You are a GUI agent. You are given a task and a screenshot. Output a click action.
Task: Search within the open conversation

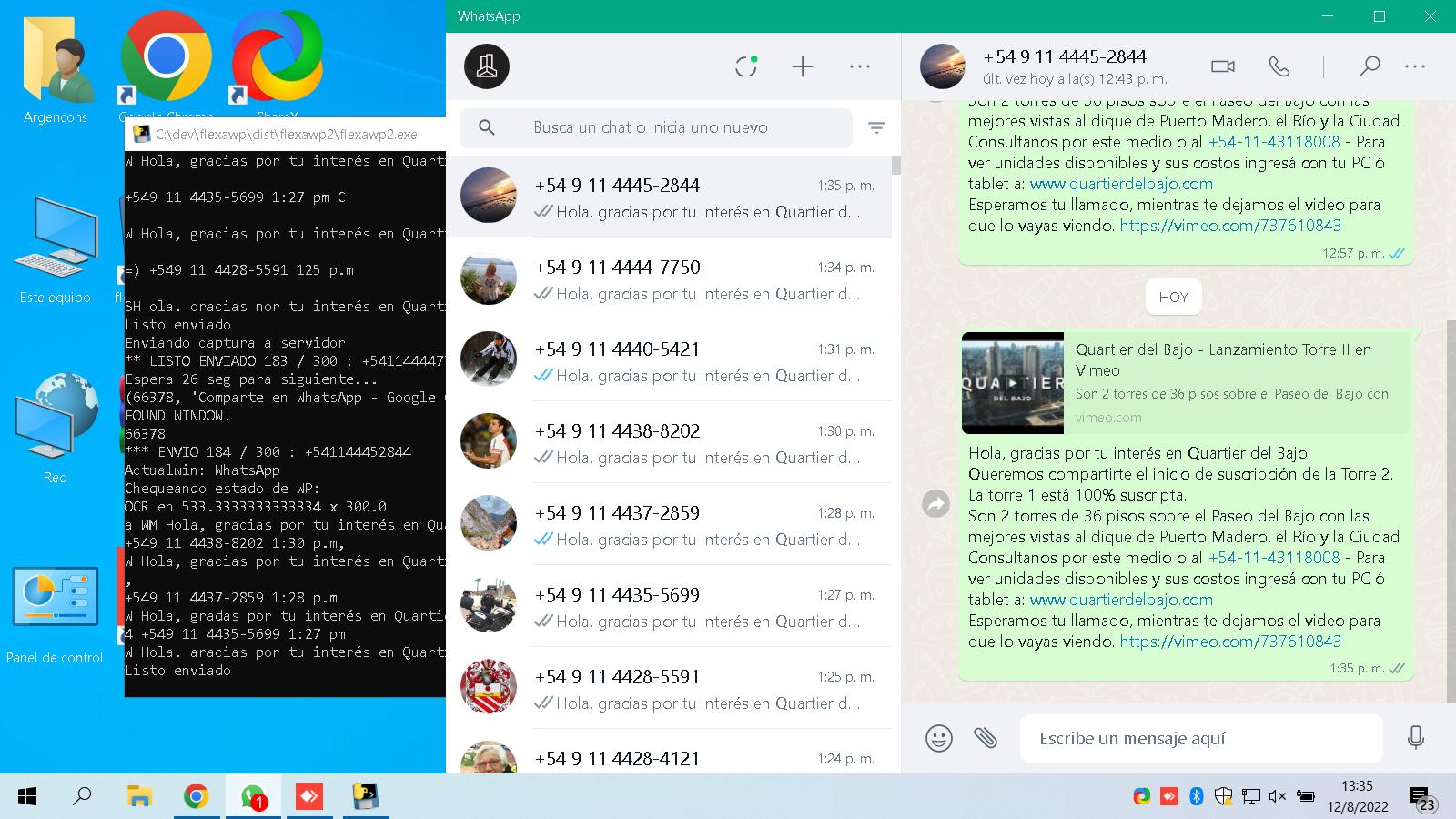pyautogui.click(x=1369, y=66)
